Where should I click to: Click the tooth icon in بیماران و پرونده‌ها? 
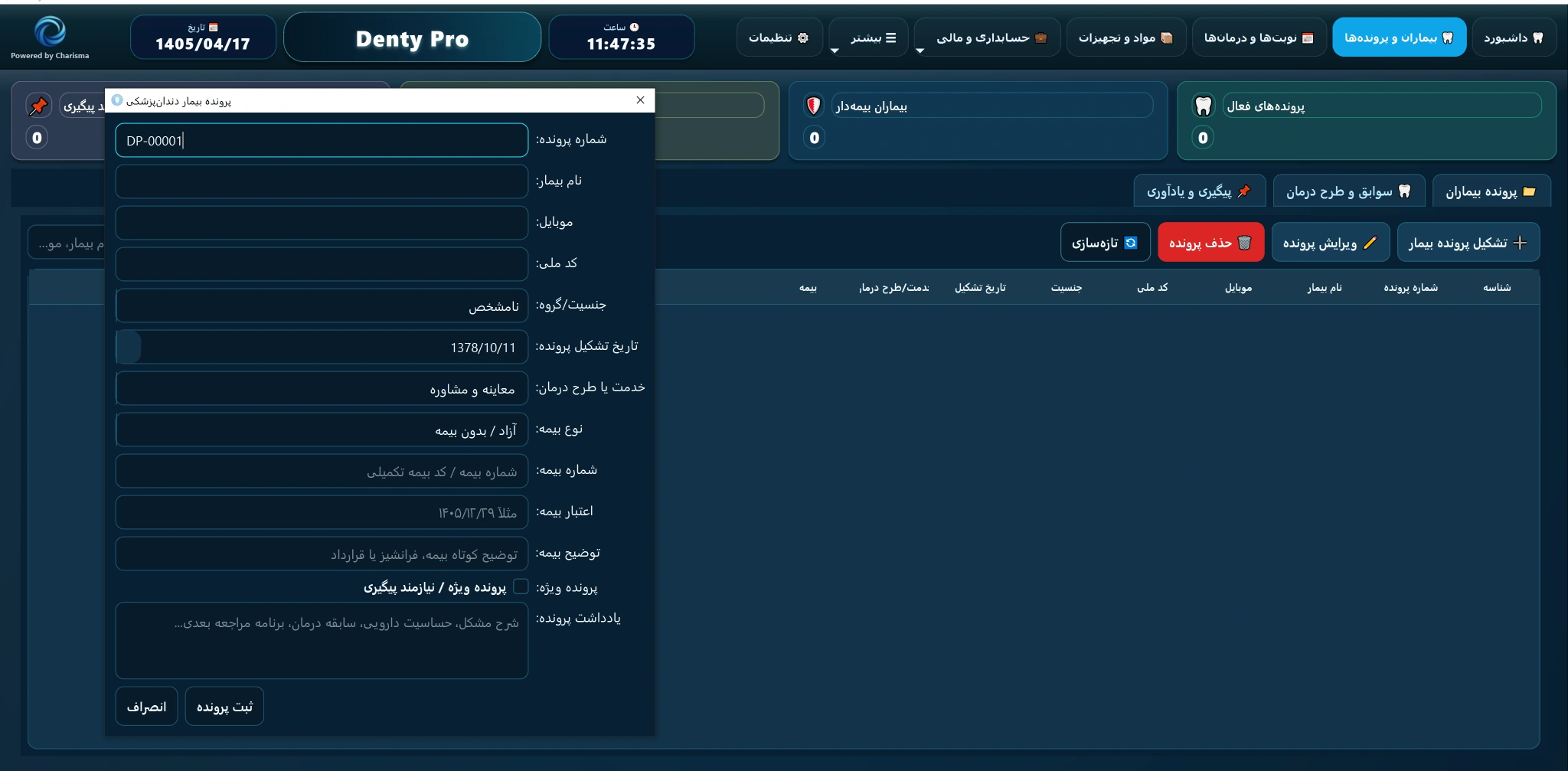[x=1447, y=38]
